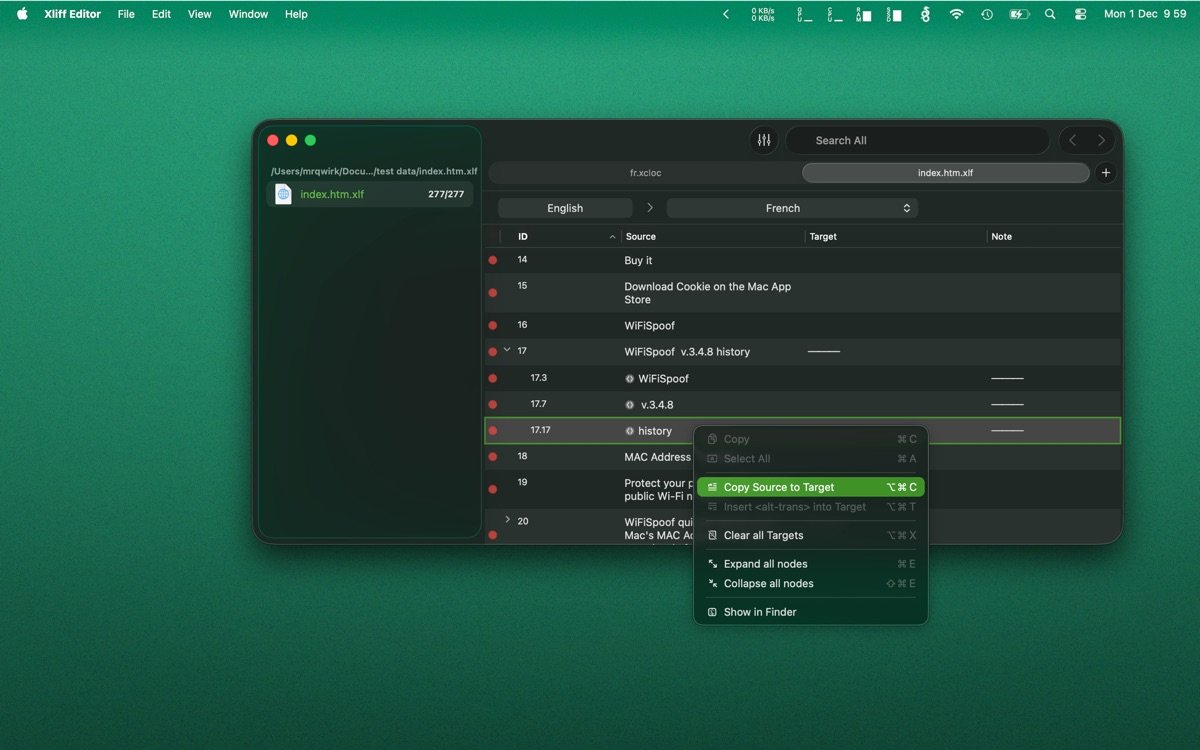The width and height of the screenshot is (1200, 750).
Task: Choose Expand all nodes
Action: tap(765, 564)
